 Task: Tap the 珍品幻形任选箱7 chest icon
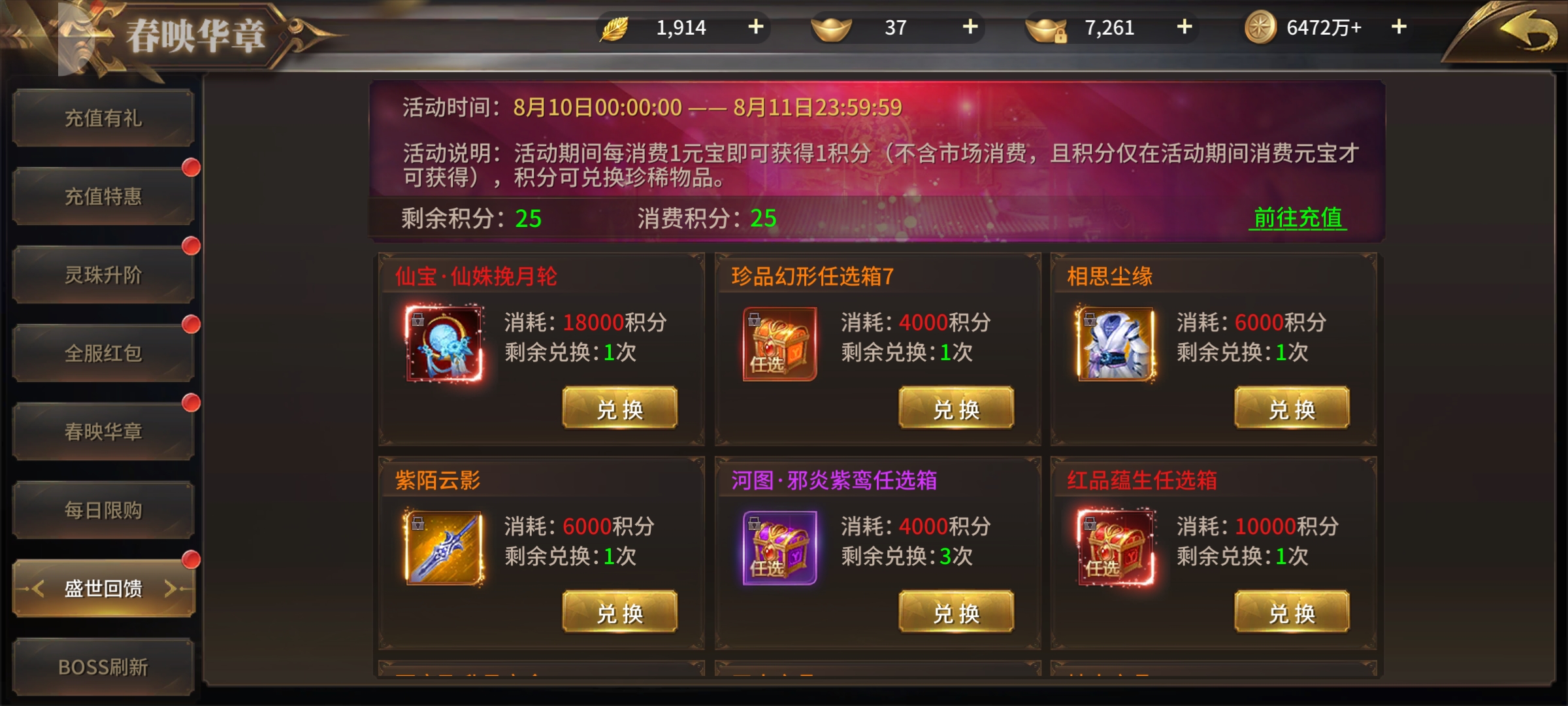780,343
